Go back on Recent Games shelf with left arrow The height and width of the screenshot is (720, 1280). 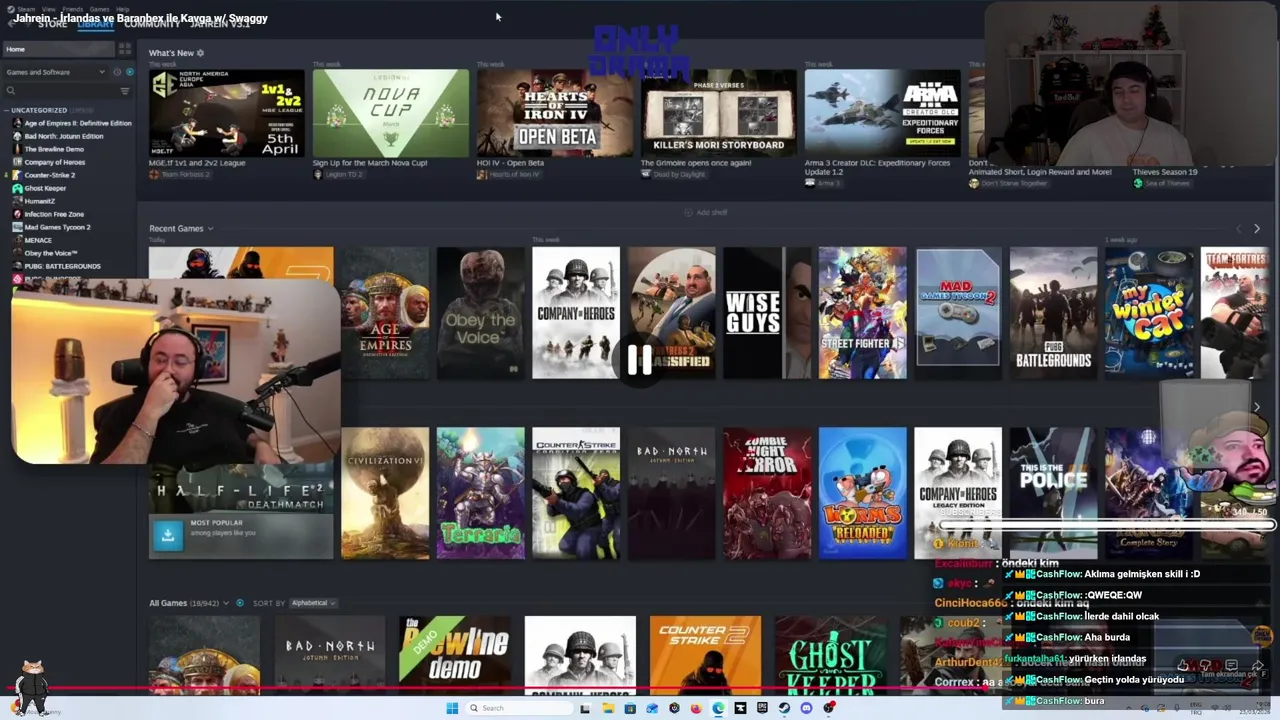(1239, 229)
